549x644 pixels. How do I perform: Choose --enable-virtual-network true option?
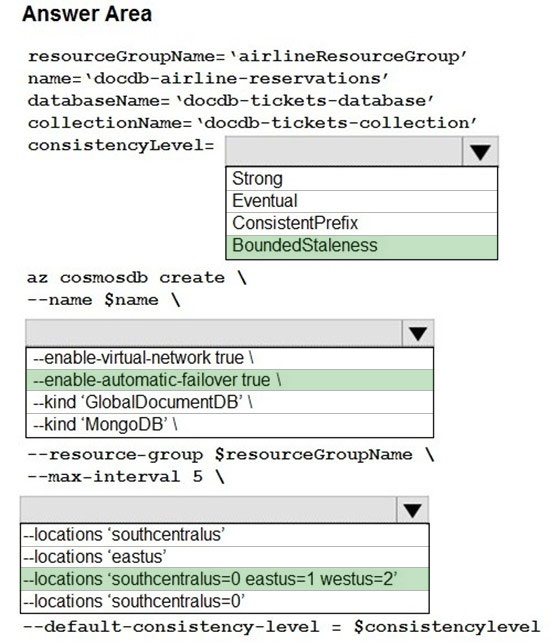pos(230,359)
